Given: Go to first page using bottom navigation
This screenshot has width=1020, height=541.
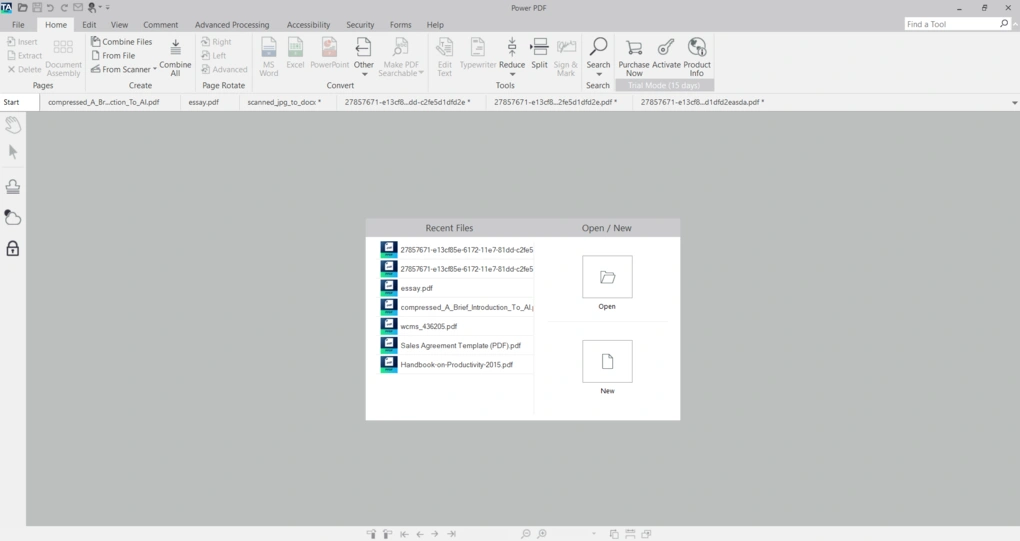Looking at the screenshot, I should click(405, 534).
